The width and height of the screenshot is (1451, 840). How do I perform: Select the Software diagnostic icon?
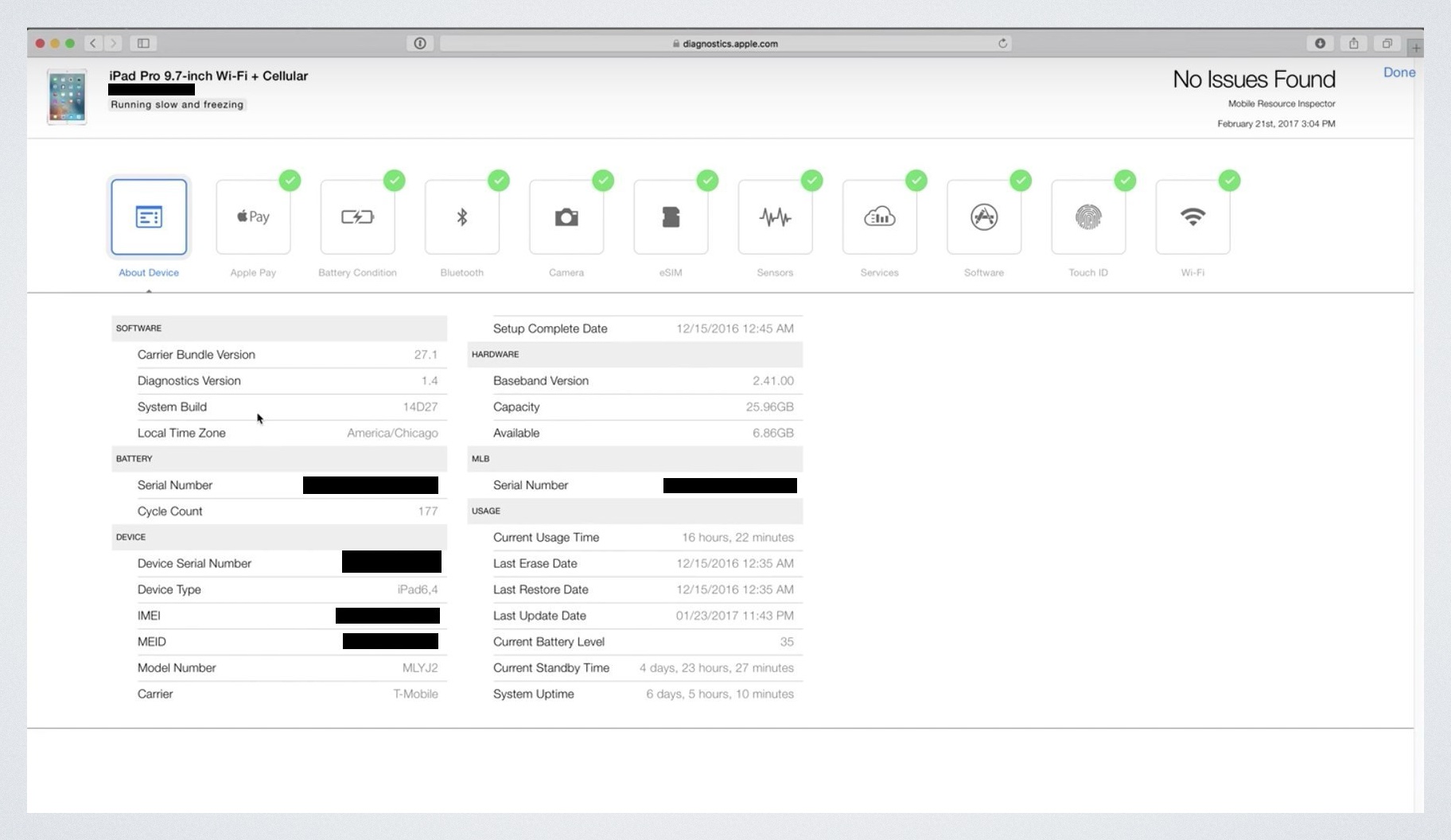click(x=984, y=216)
